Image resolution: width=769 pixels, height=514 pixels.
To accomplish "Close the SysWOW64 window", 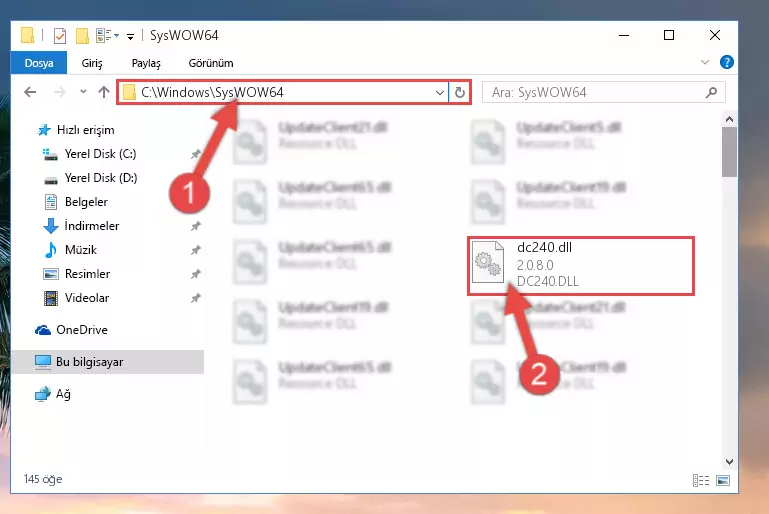I will tap(715, 35).
